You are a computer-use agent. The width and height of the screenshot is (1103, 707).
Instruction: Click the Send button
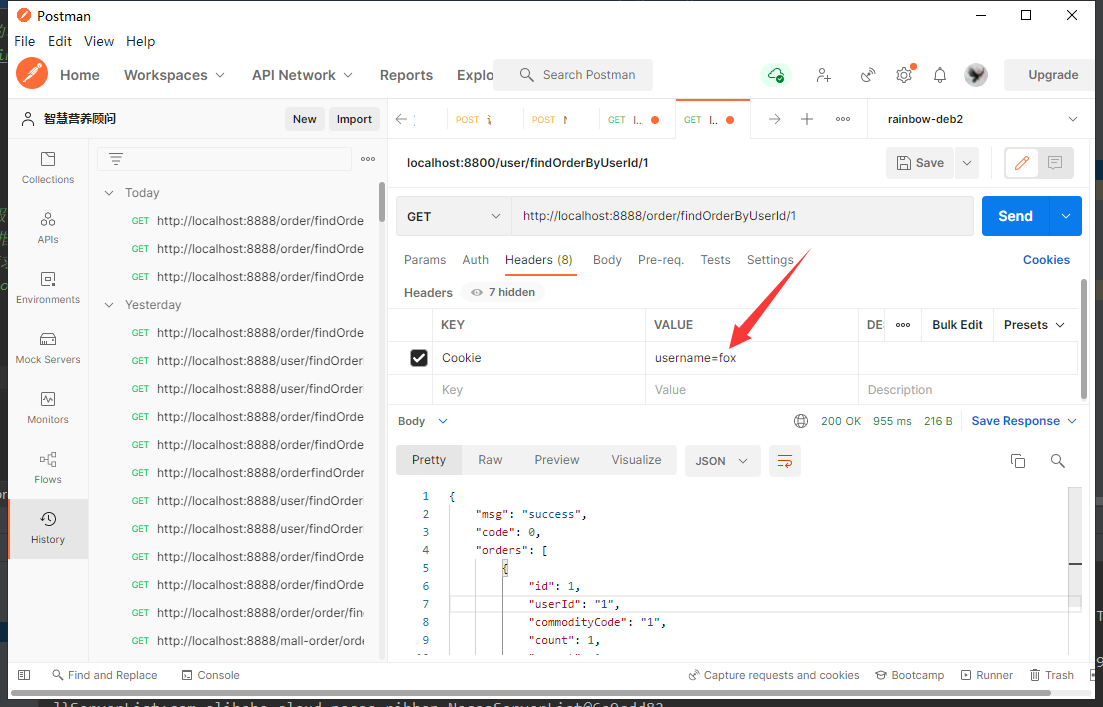tap(1015, 216)
